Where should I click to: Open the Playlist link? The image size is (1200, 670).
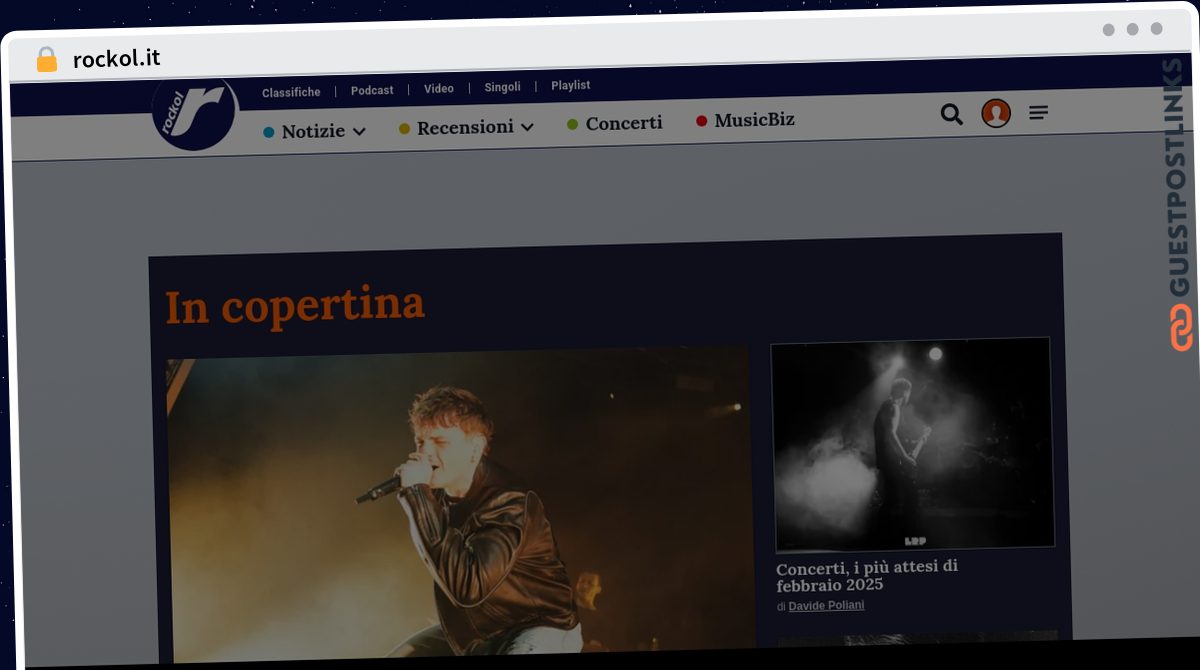571,85
